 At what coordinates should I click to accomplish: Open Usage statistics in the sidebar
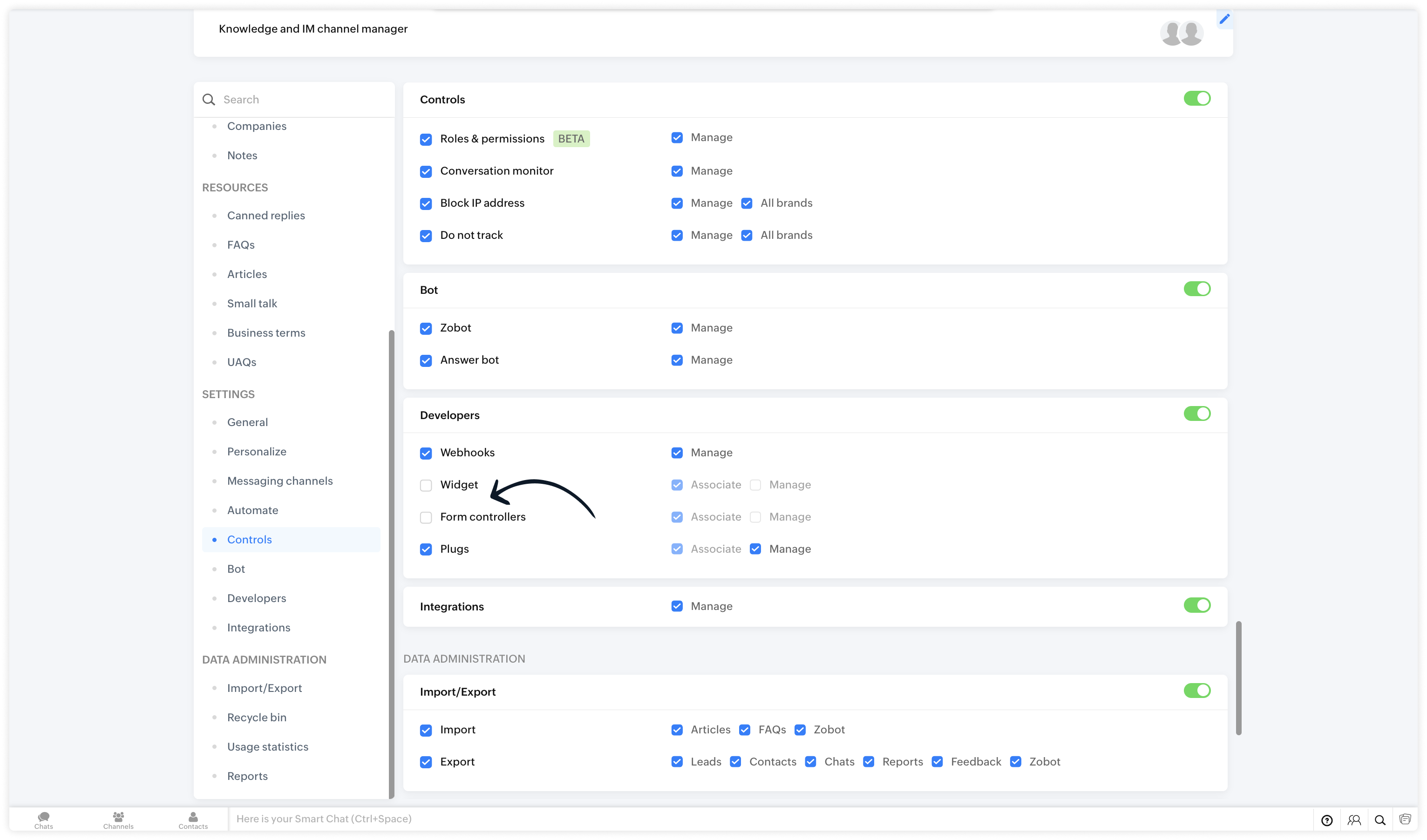tap(267, 746)
